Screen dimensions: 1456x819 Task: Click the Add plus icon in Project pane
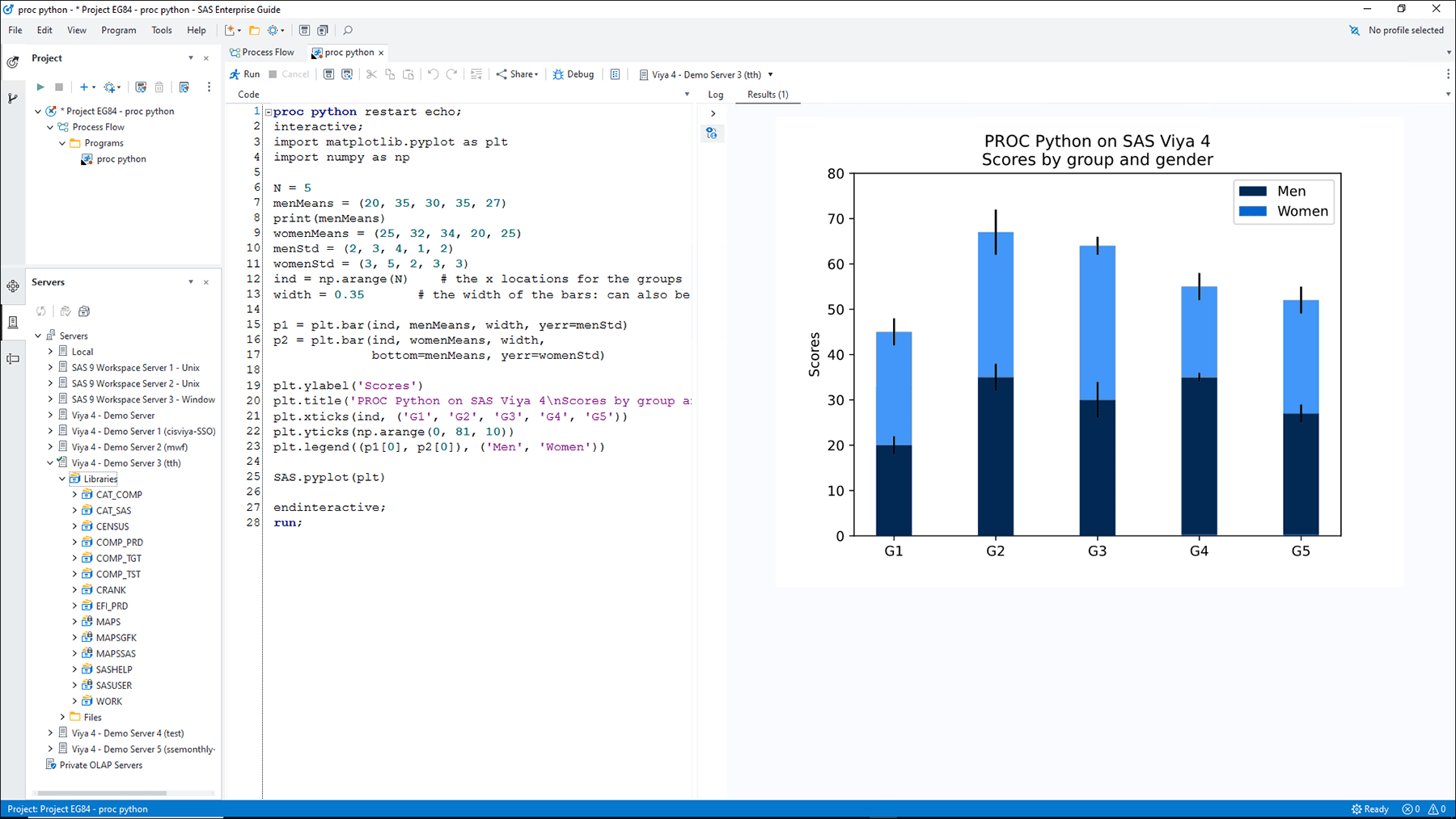[87, 87]
